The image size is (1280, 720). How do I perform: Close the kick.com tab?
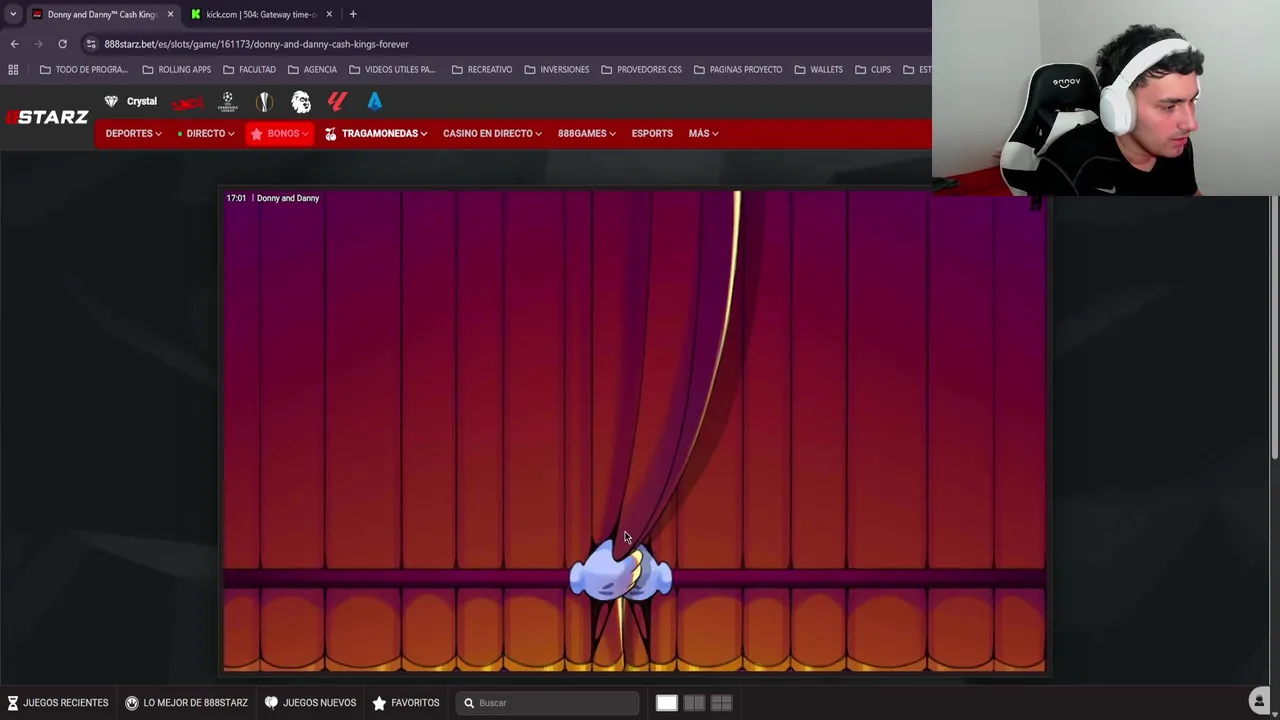click(x=329, y=14)
